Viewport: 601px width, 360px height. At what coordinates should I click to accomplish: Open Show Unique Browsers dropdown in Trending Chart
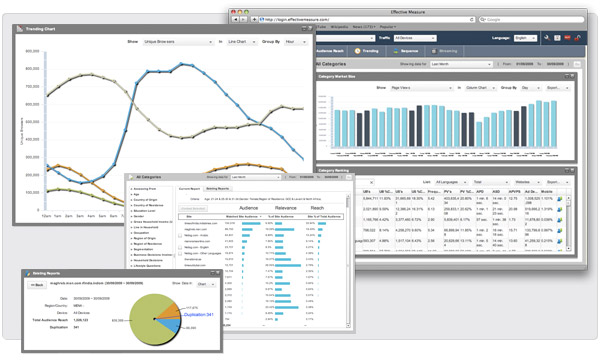178,41
